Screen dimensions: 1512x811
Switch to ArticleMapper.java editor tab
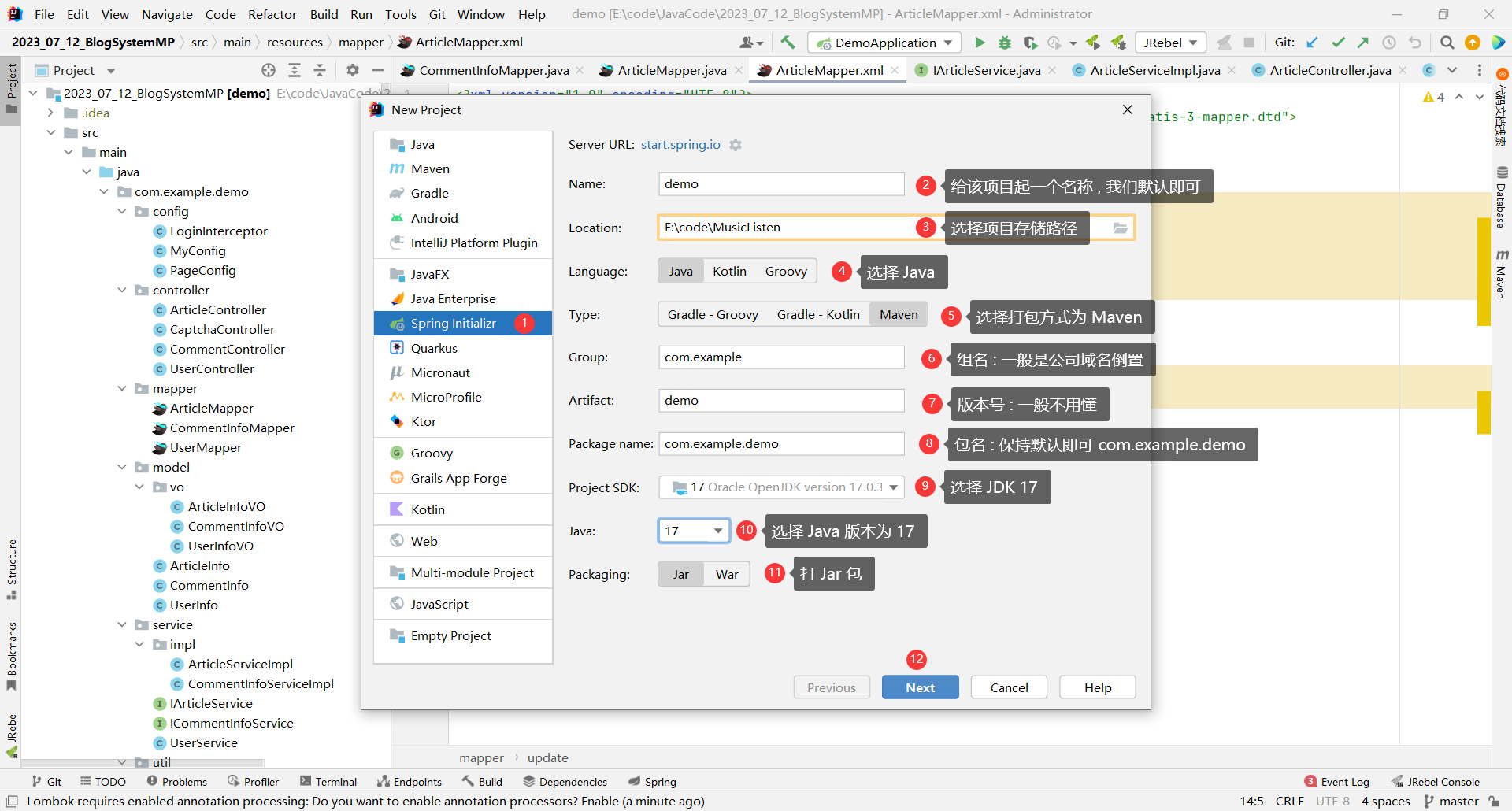(672, 70)
